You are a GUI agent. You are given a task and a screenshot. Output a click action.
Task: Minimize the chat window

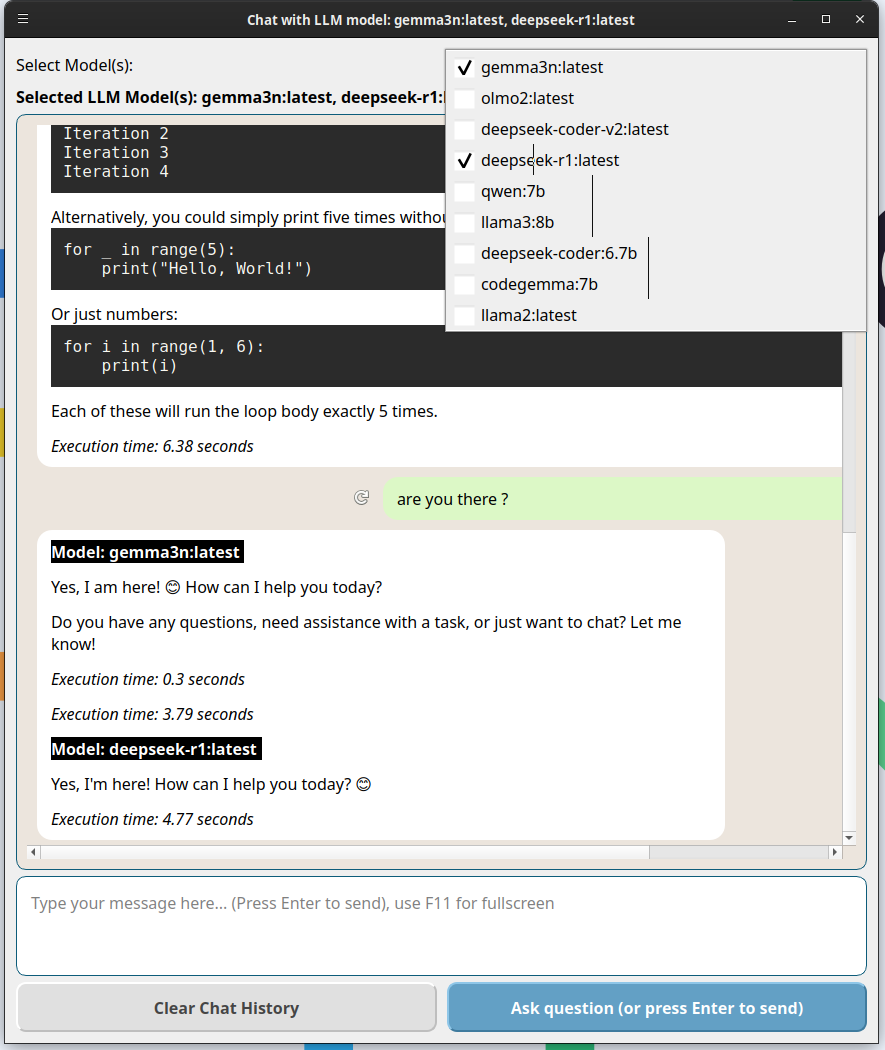point(792,19)
